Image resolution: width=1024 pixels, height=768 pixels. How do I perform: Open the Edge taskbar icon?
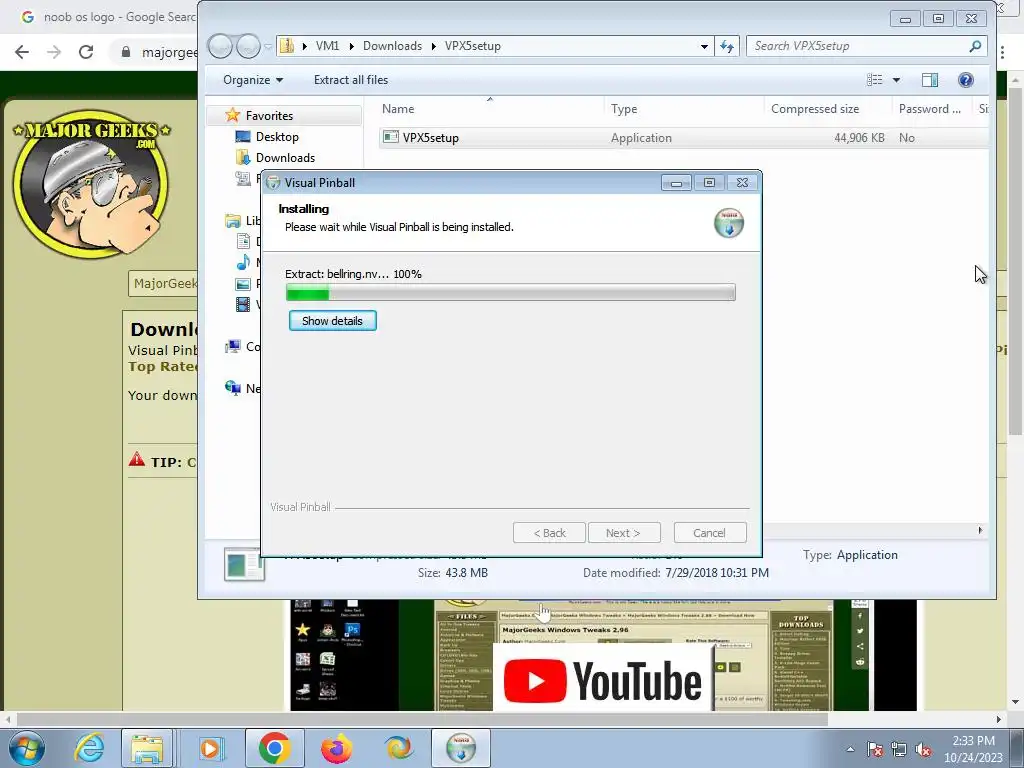pos(398,748)
